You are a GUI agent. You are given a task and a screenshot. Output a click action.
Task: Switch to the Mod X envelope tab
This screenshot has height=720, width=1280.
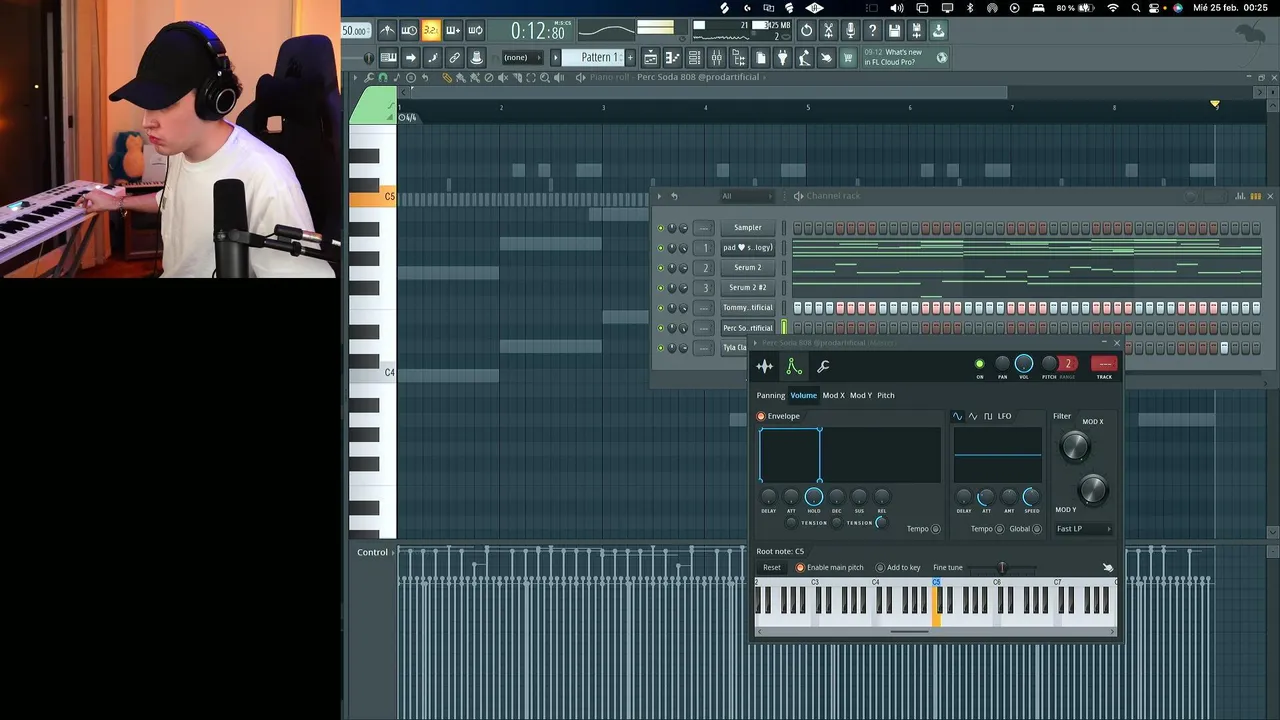point(833,395)
